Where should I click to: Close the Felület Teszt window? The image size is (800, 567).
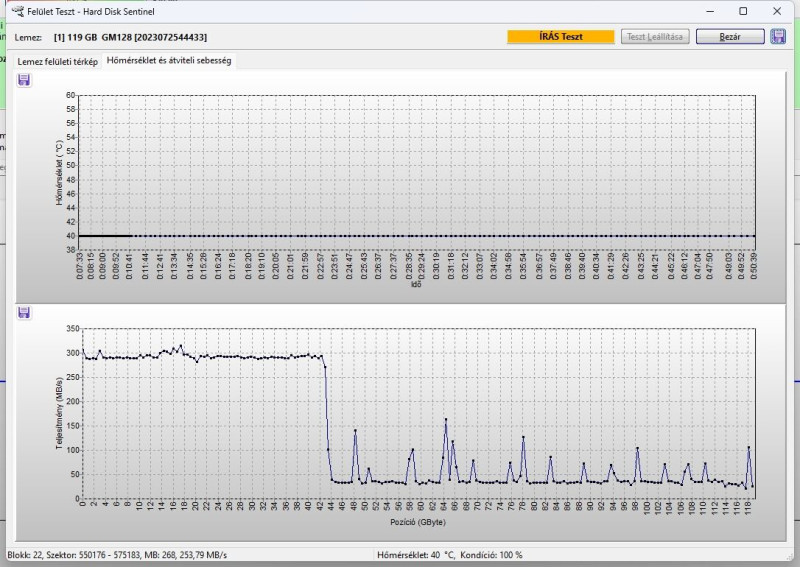click(x=777, y=11)
